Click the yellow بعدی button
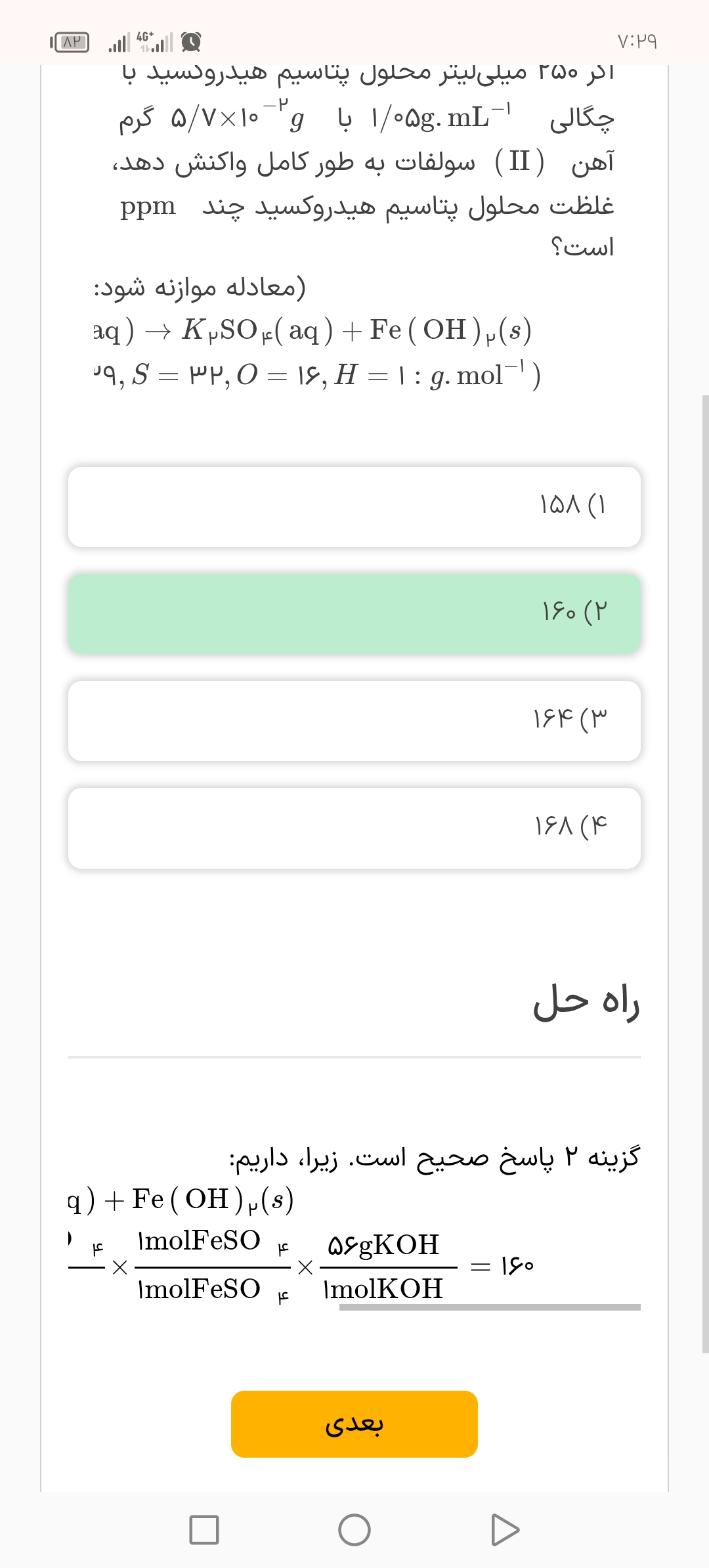 (354, 1424)
